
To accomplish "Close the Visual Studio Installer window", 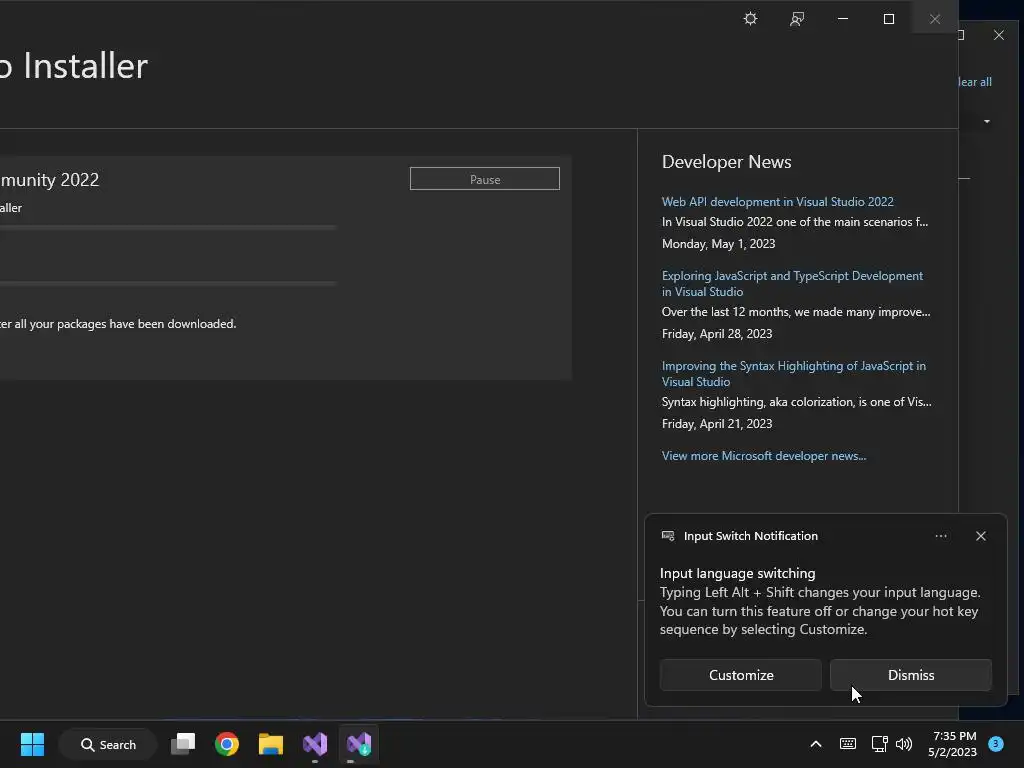I will [x=935, y=19].
